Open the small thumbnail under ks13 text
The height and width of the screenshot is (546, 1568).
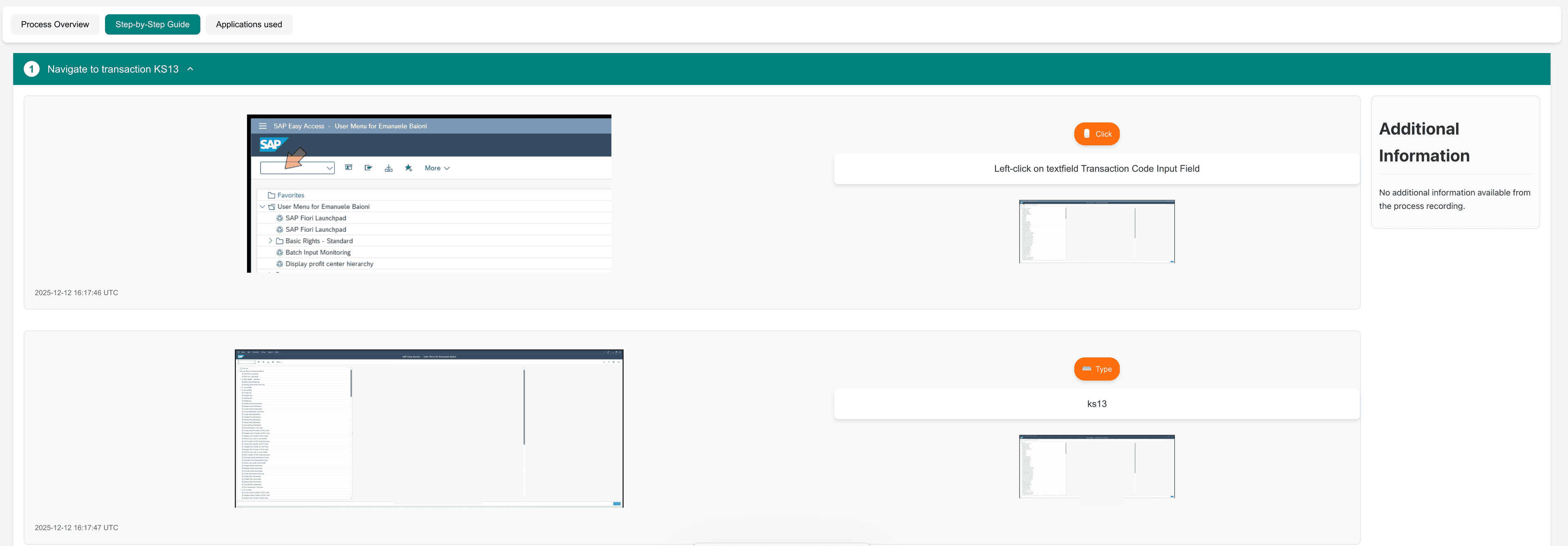(x=1097, y=466)
